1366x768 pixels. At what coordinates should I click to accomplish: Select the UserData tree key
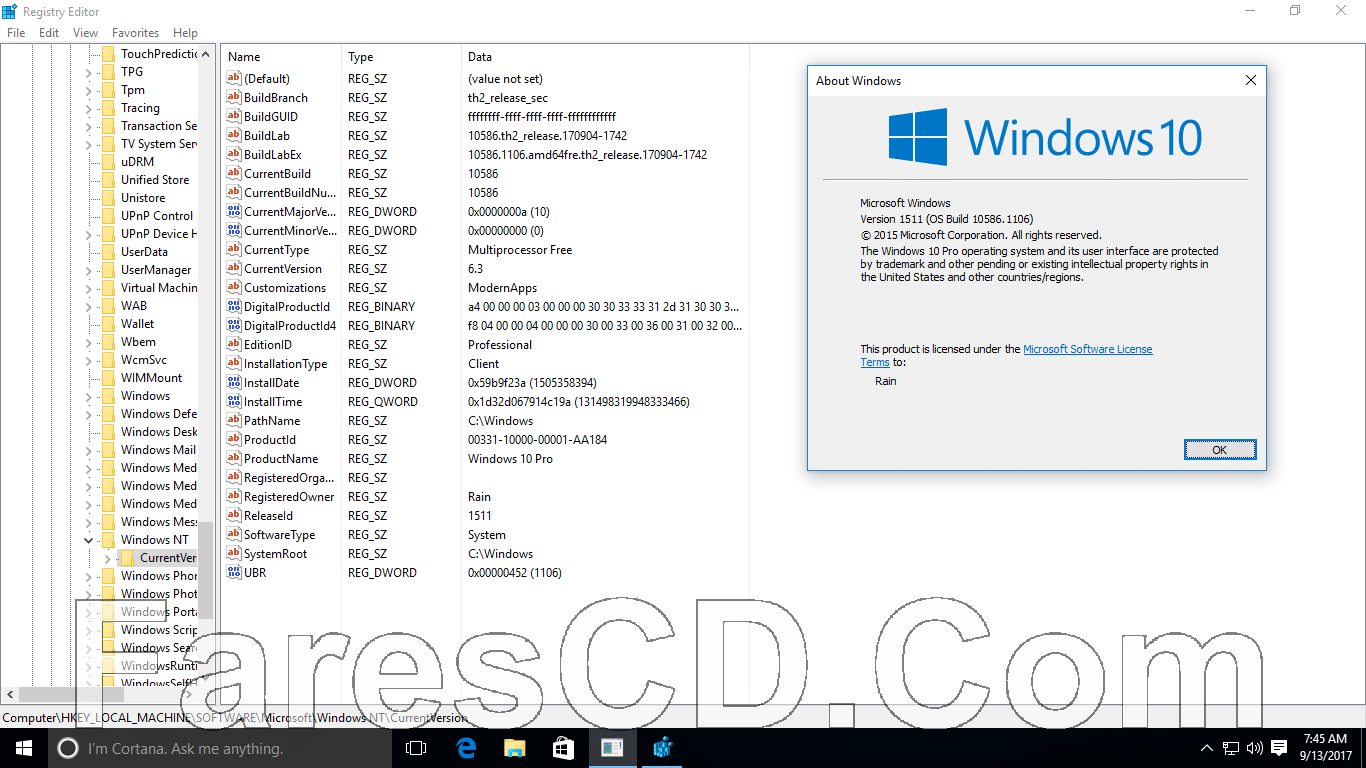(145, 252)
